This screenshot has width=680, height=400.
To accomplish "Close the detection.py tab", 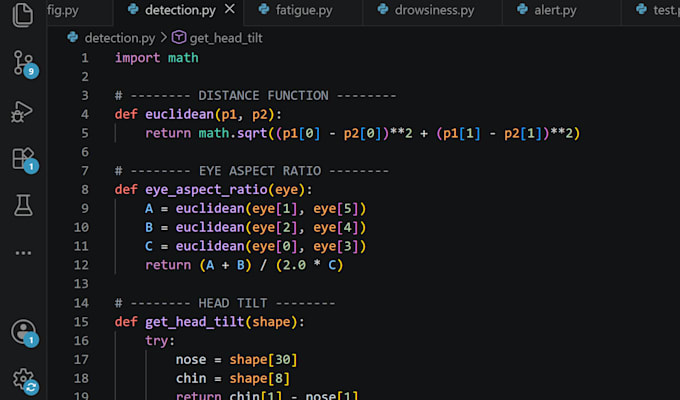I will [x=230, y=9].
